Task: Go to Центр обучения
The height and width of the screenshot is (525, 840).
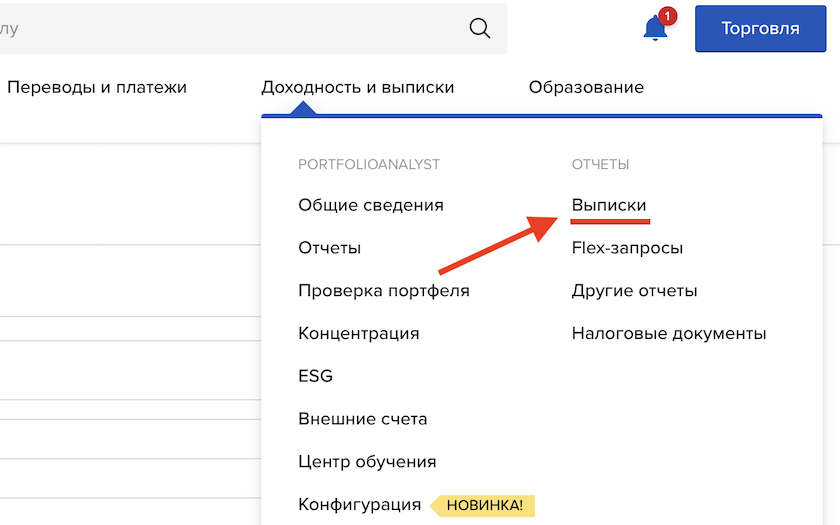Action: coord(367,462)
